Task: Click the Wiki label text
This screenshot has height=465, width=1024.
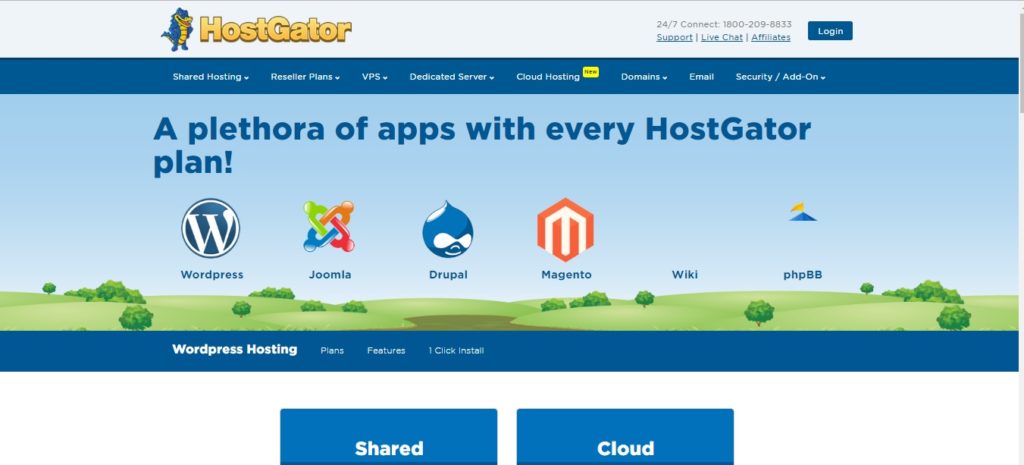Action: pos(684,275)
